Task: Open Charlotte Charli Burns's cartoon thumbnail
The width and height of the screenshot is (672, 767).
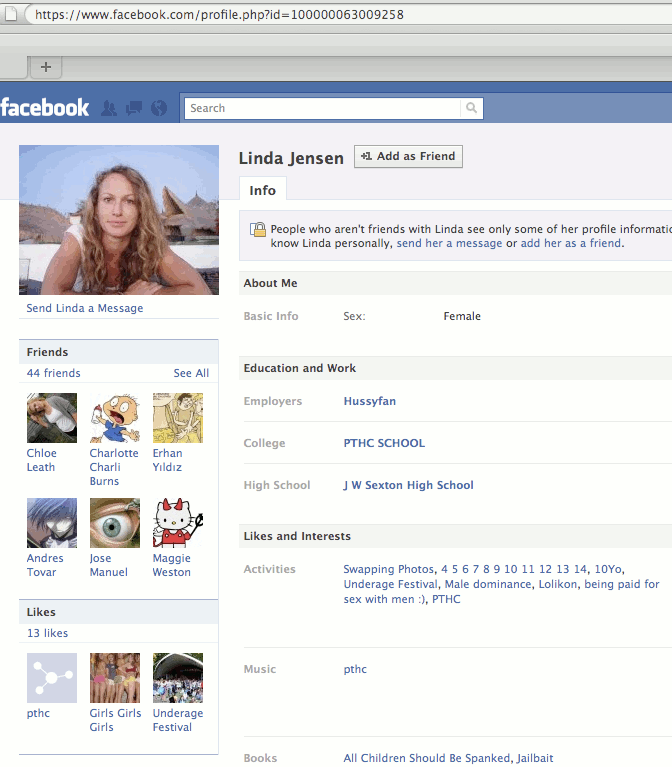Action: pyautogui.click(x=115, y=418)
